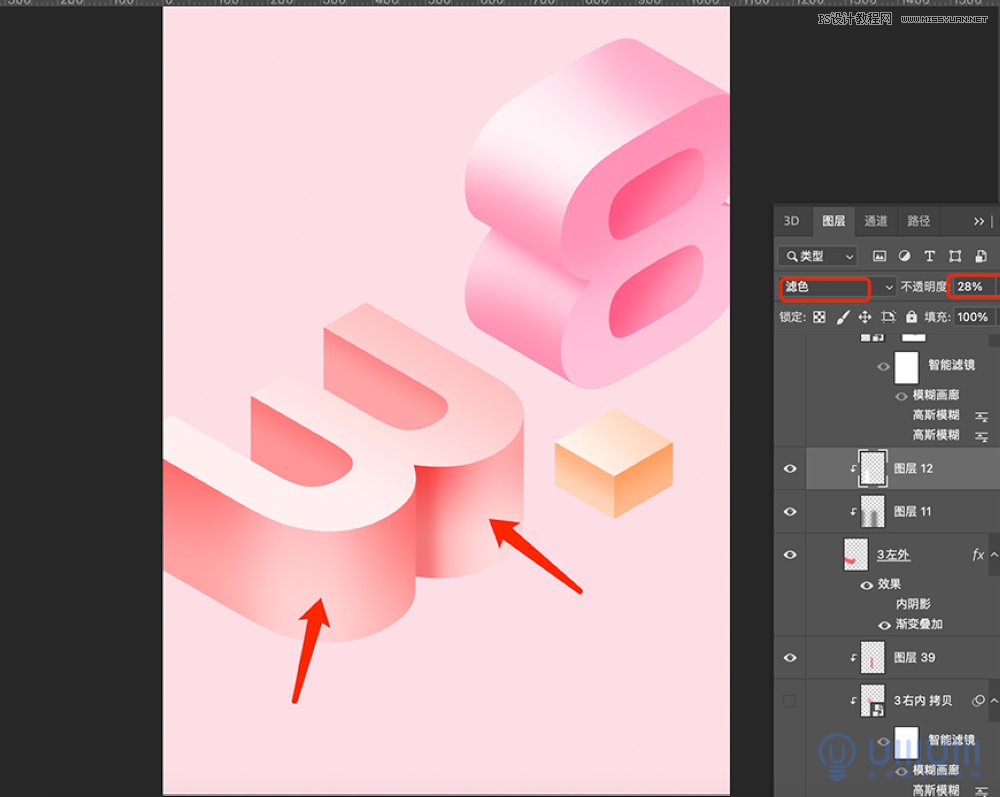1000x797 pixels.
Task: Click the shape layer filter icon
Action: (955, 256)
